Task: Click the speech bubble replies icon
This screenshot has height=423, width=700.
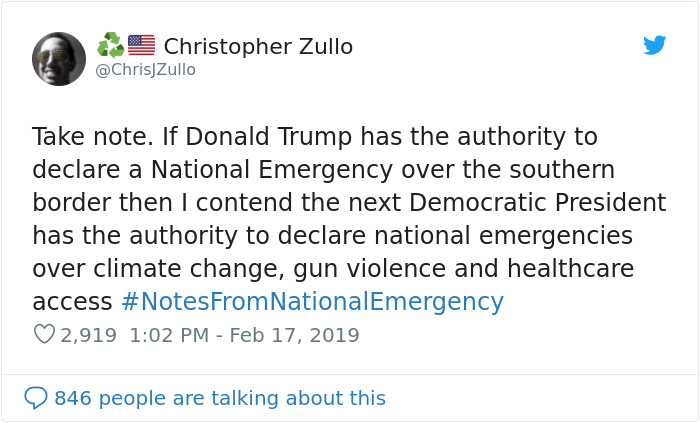Action: [36, 398]
